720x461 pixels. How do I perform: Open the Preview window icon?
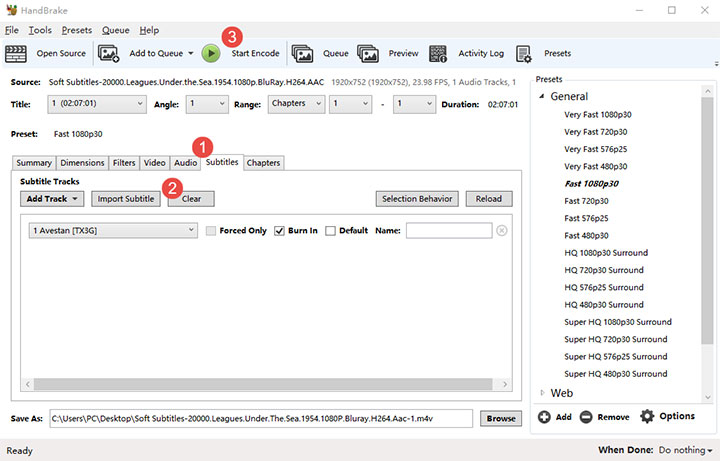pyautogui.click(x=368, y=53)
